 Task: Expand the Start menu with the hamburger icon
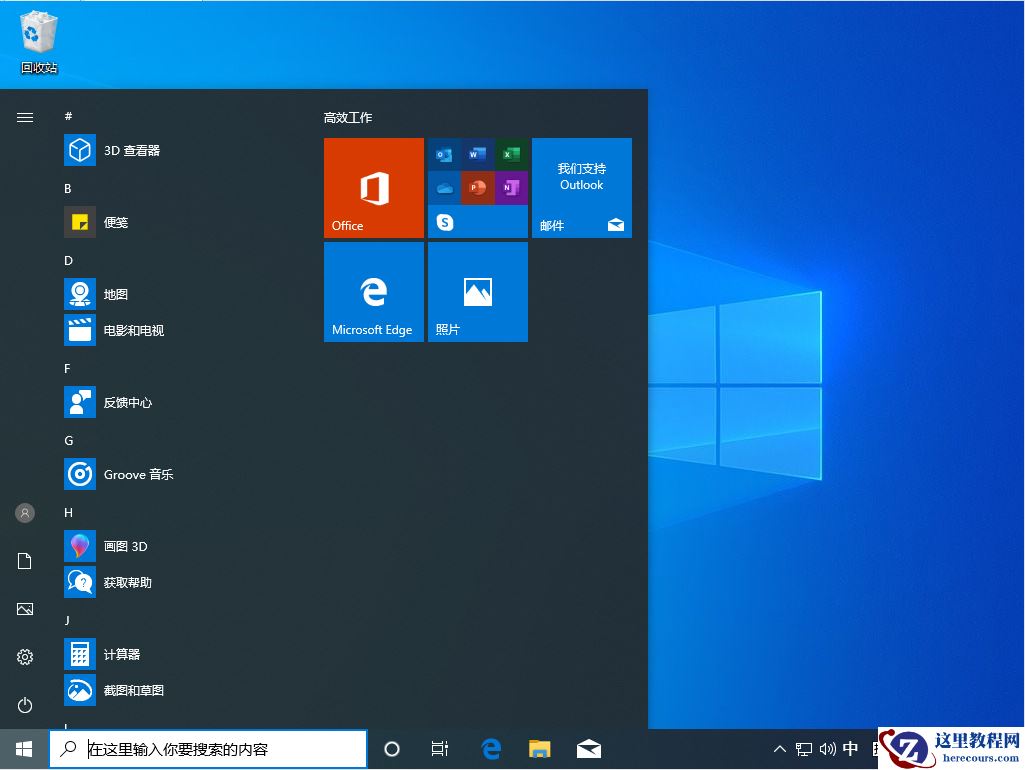click(x=25, y=117)
